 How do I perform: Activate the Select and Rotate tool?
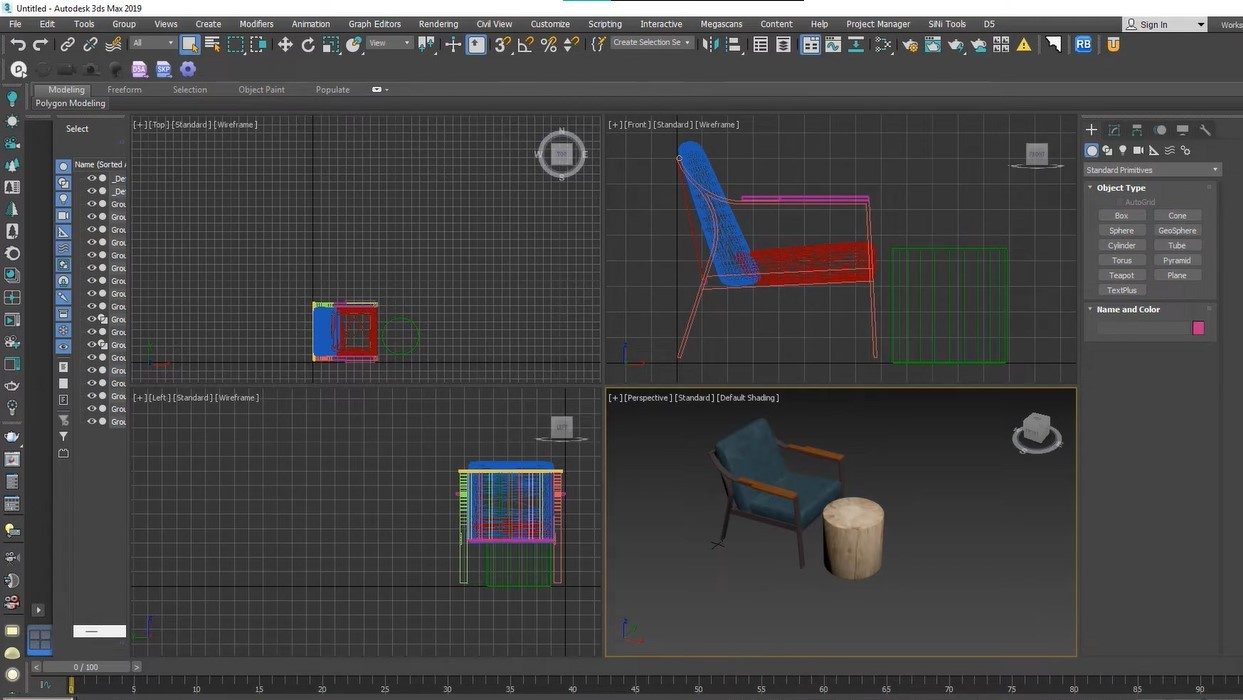click(308, 44)
